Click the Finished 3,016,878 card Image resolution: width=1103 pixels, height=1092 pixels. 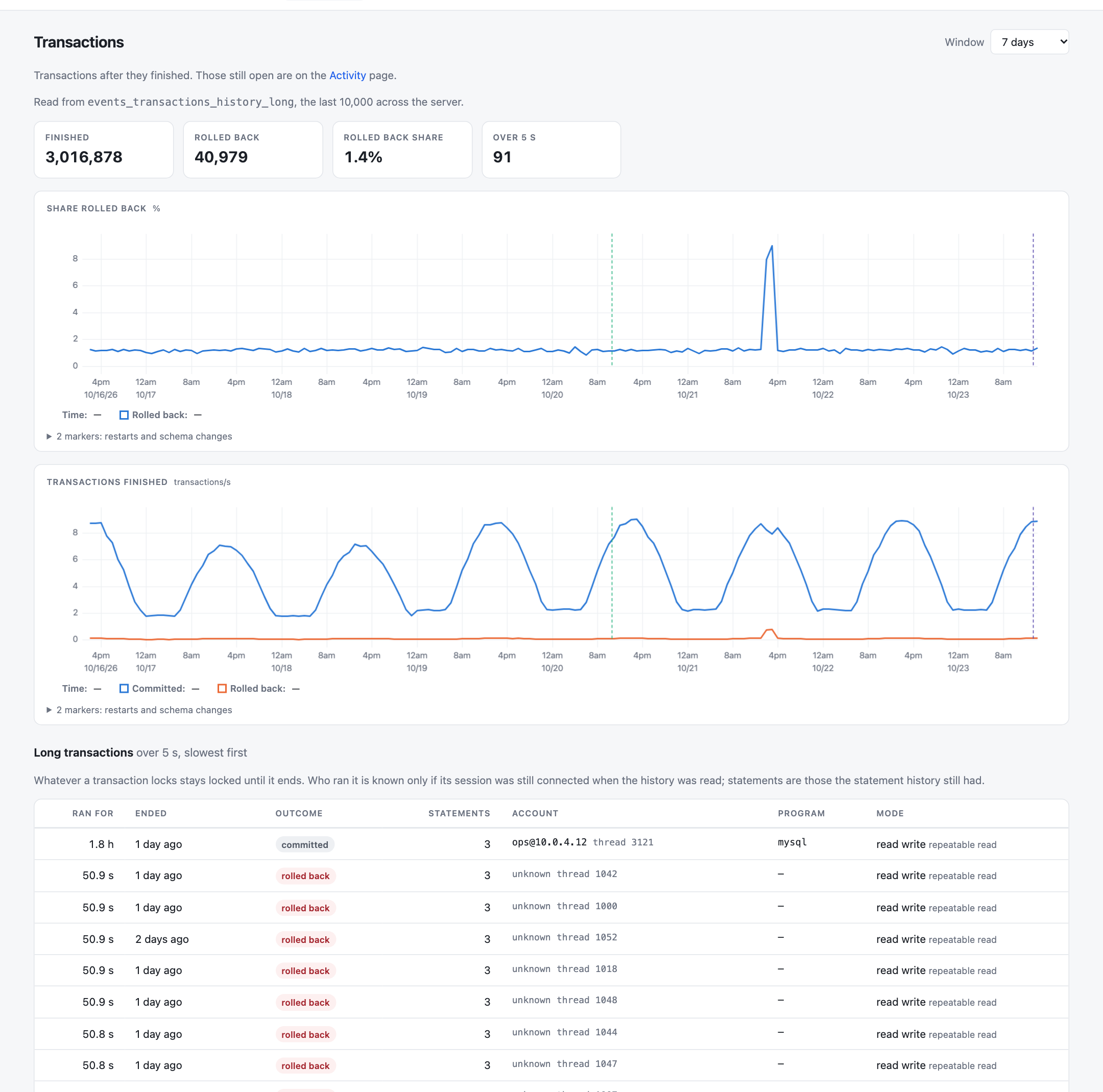104,150
